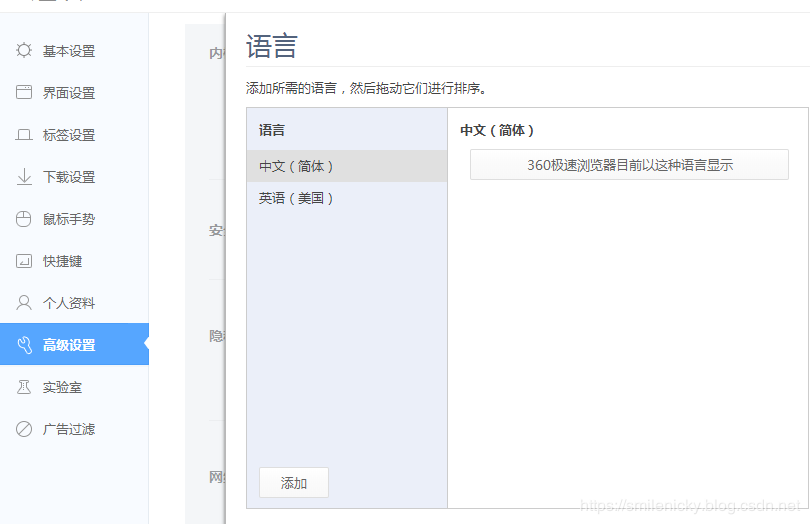Click the 360极速浏览器目前以这种语言显示 button
The height and width of the screenshot is (524, 810).
click(629, 165)
